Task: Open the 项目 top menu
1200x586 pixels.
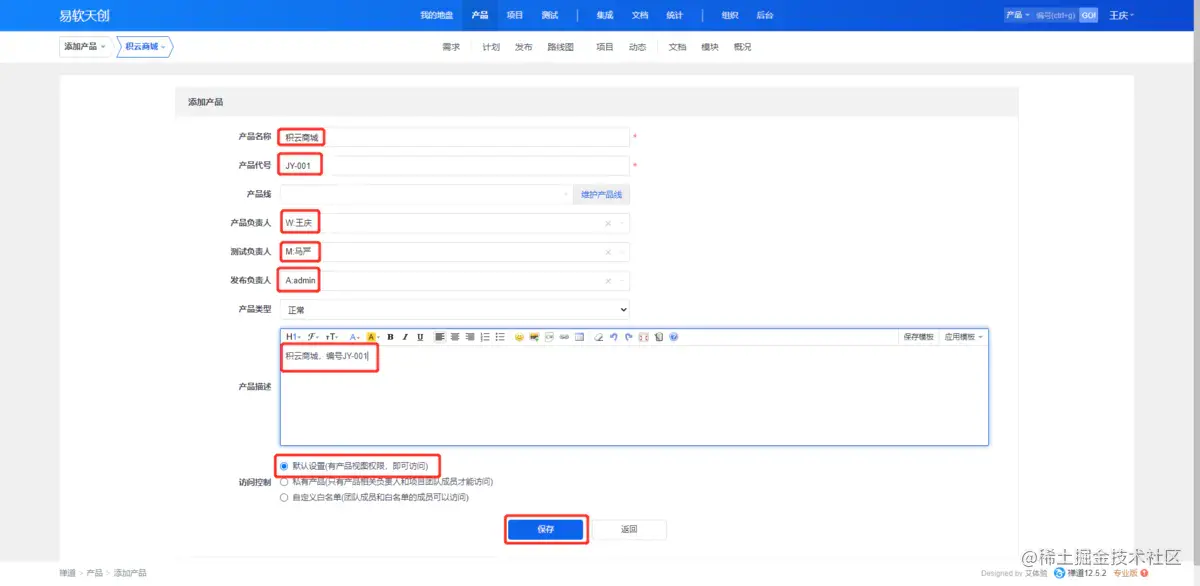Action: [515, 15]
